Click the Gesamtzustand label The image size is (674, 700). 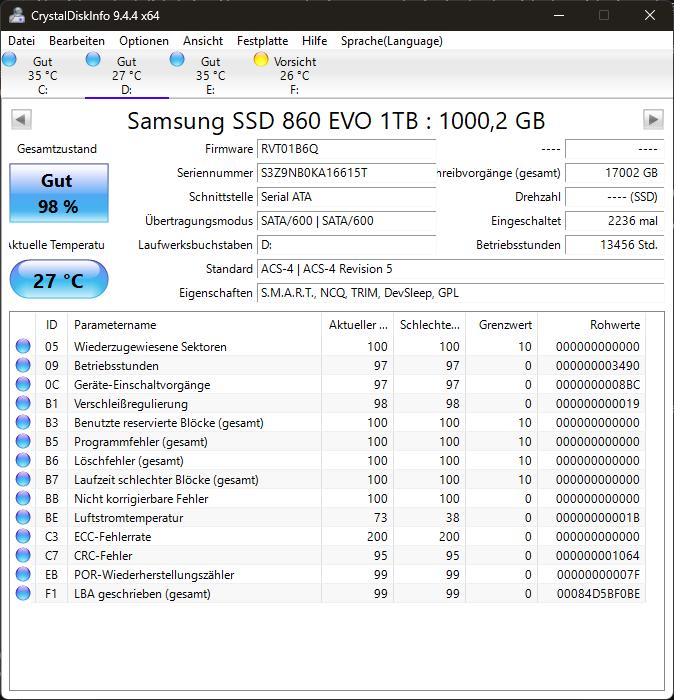(57, 149)
